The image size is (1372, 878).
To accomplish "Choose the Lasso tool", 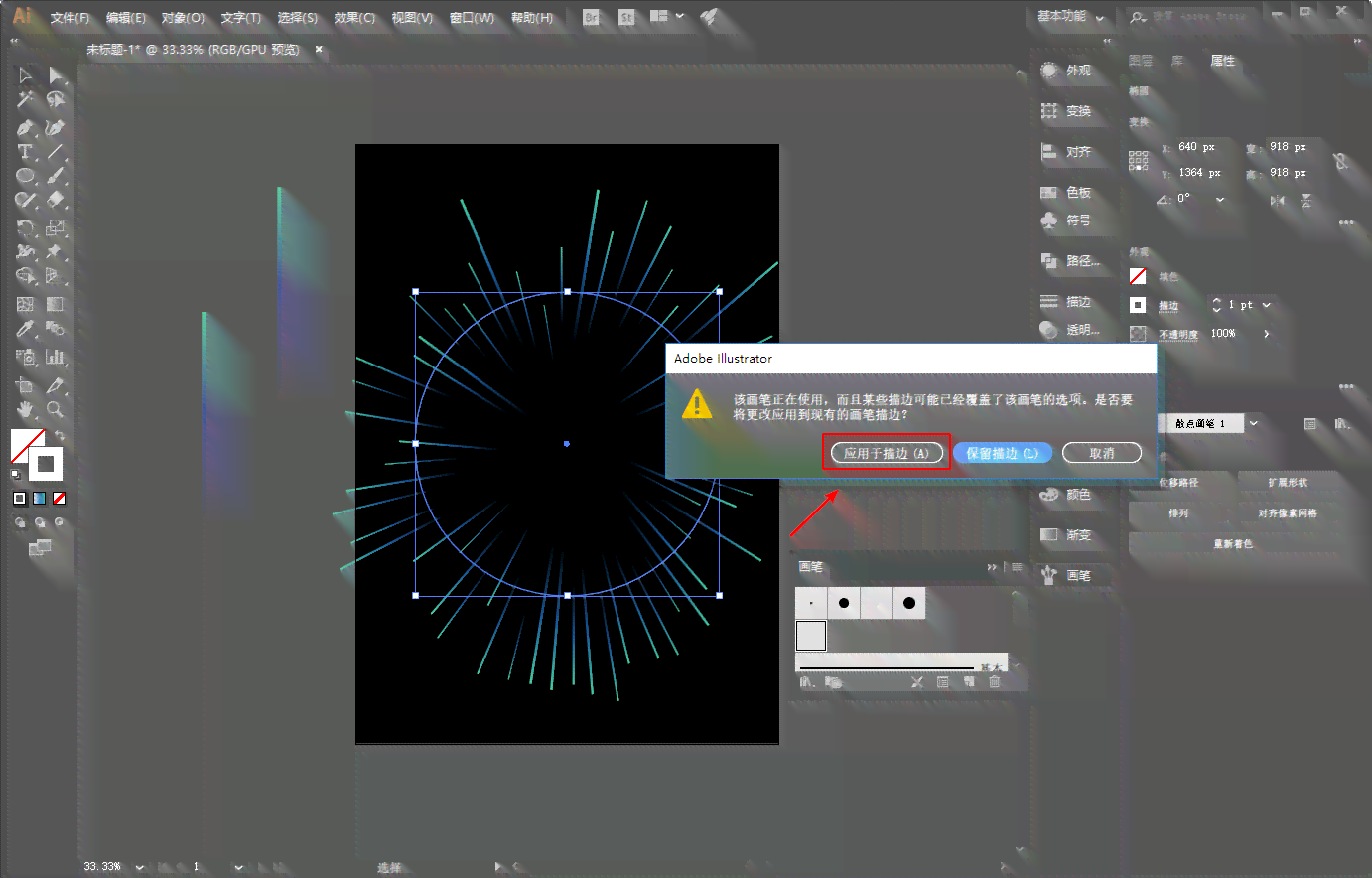I will 57,100.
